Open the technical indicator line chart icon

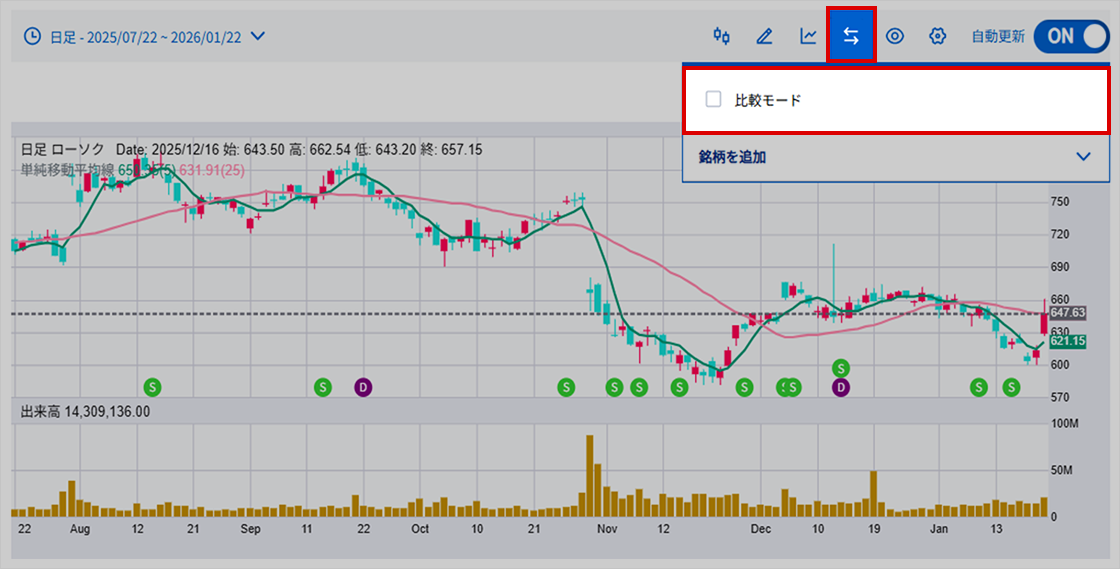pyautogui.click(x=808, y=37)
